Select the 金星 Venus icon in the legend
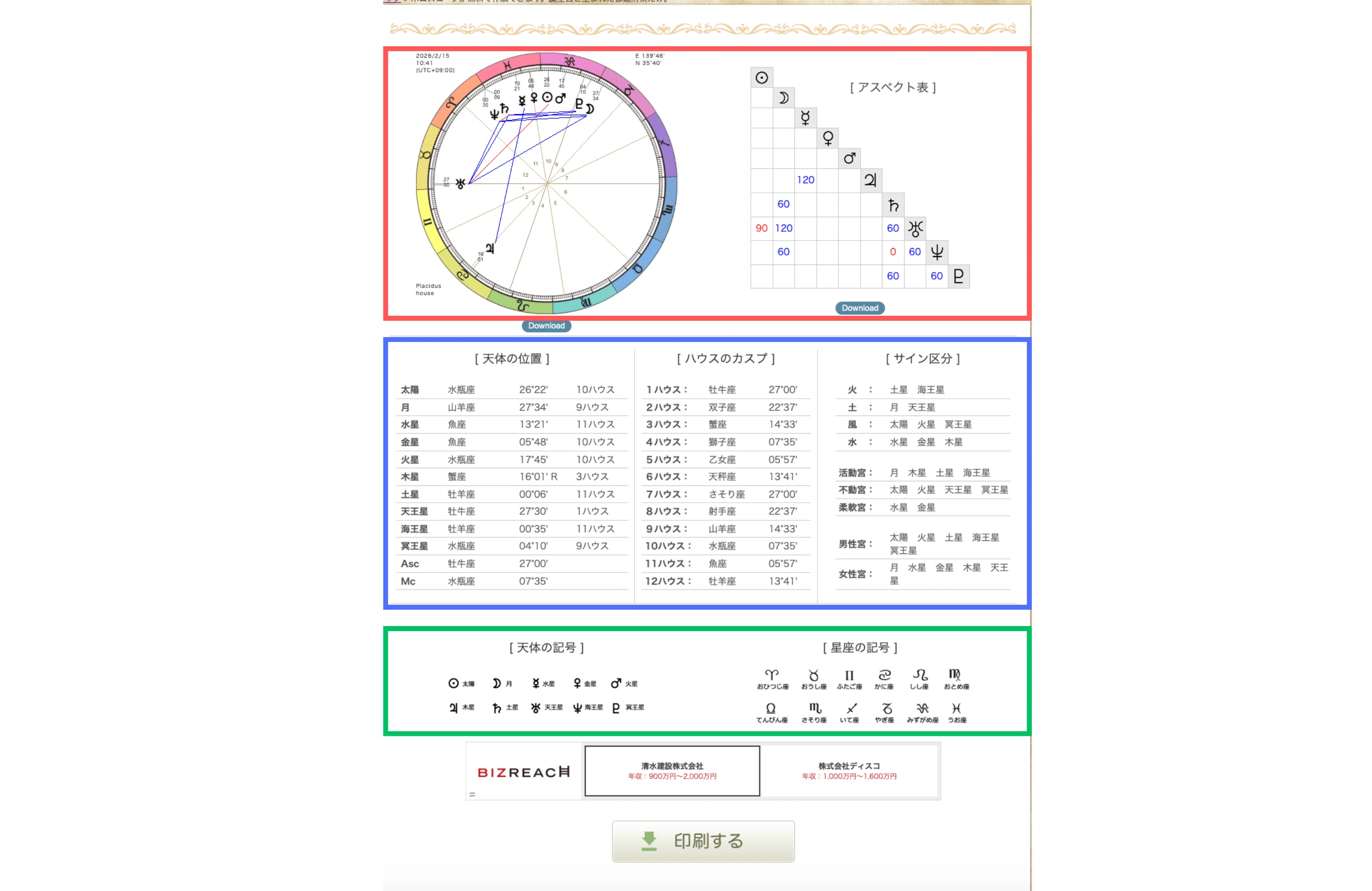 [577, 684]
